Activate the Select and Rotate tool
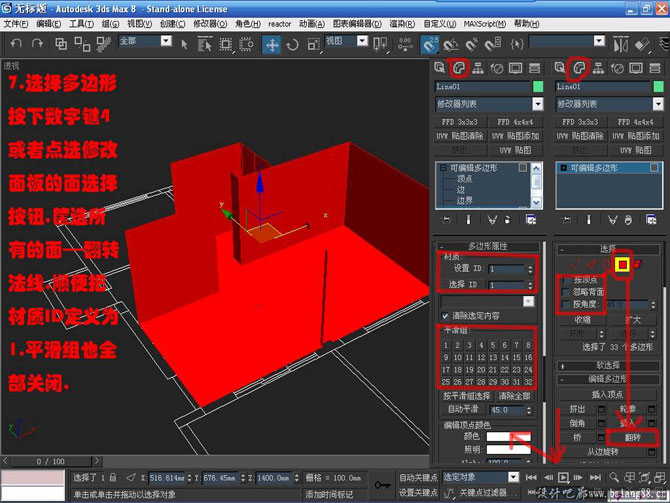Image resolution: width=670 pixels, height=503 pixels. tap(293, 44)
